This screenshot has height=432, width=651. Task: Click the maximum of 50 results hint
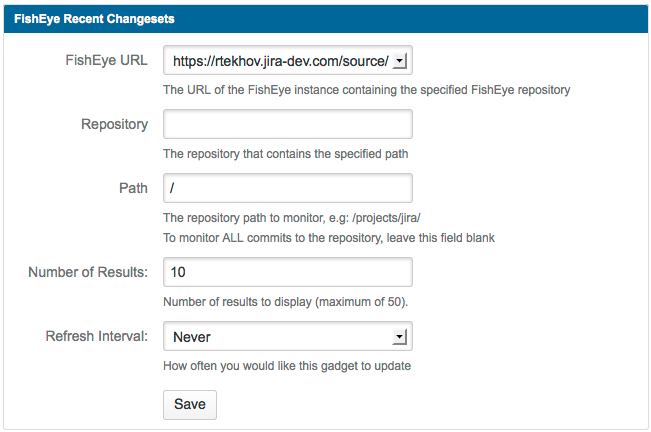tap(284, 302)
